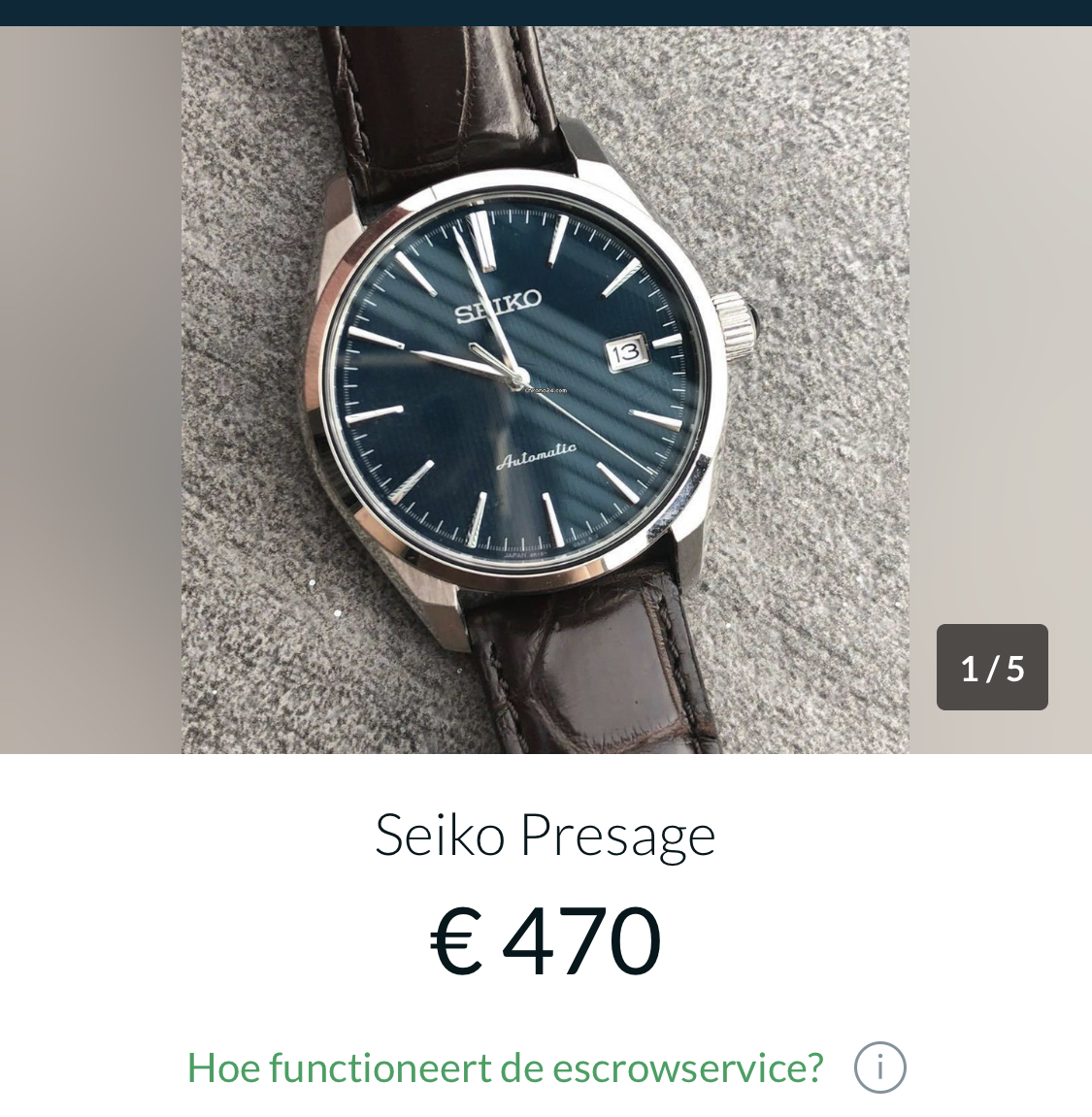Open the main Seiko watch photo
Viewport: 1092px width, 1117px height.
[545, 390]
